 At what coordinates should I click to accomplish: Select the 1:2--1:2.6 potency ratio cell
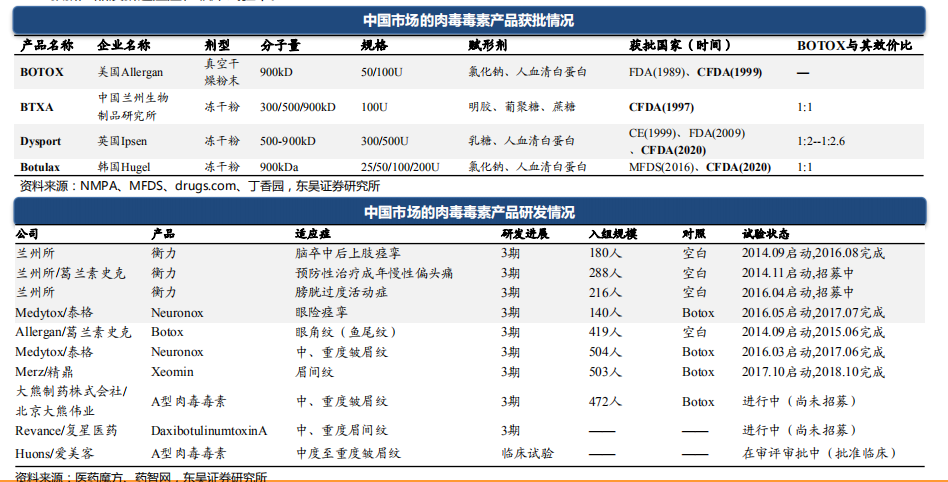click(821, 141)
